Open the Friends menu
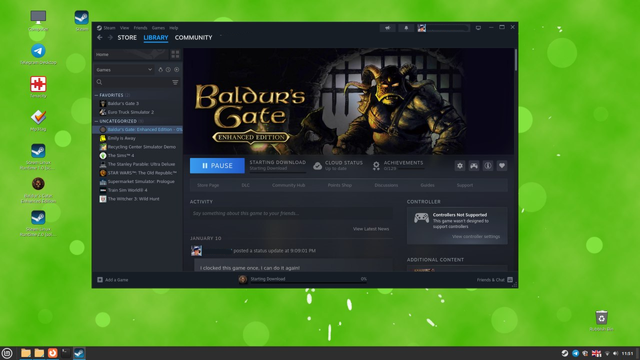640x360 pixels. coord(140,28)
